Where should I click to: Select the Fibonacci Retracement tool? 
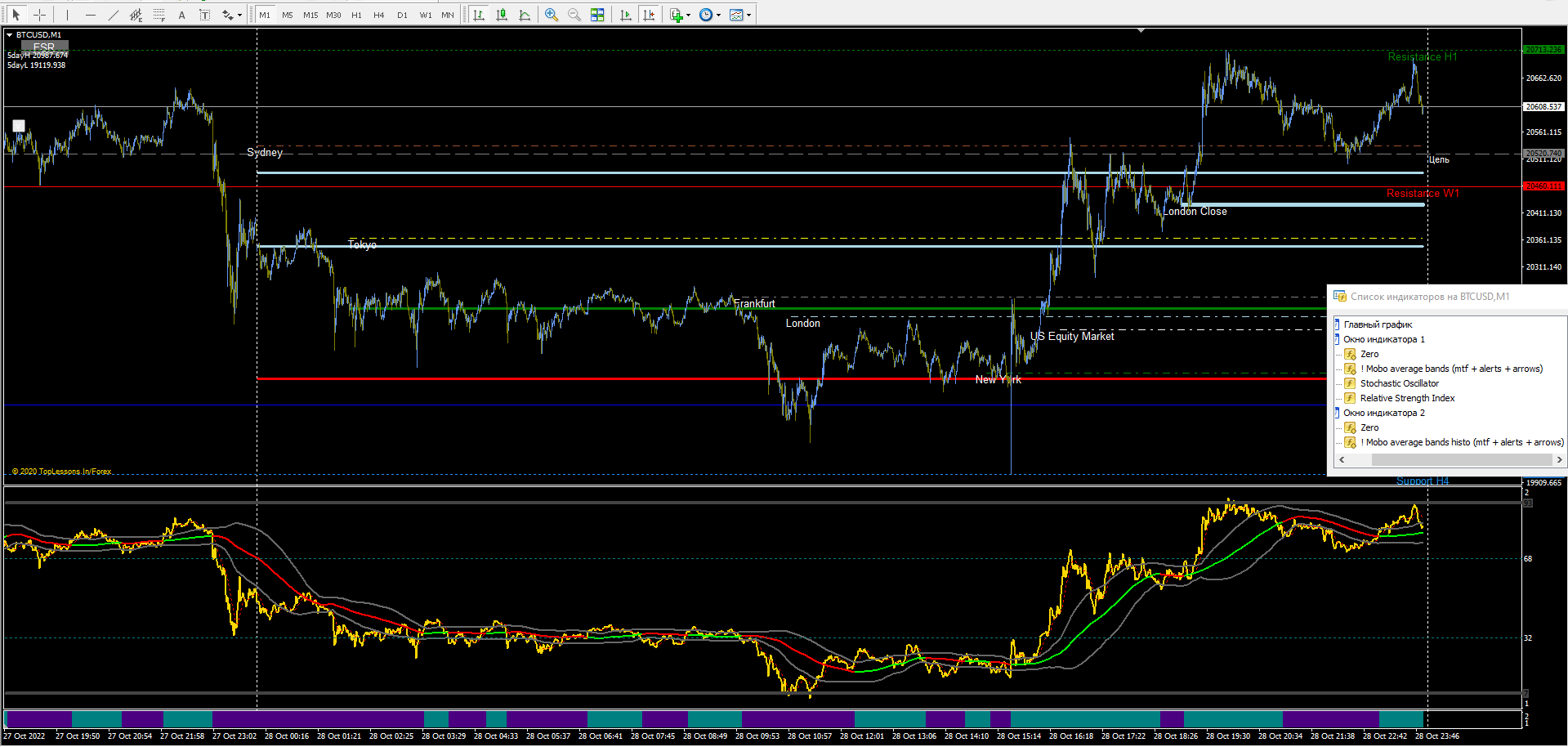pyautogui.click(x=159, y=15)
